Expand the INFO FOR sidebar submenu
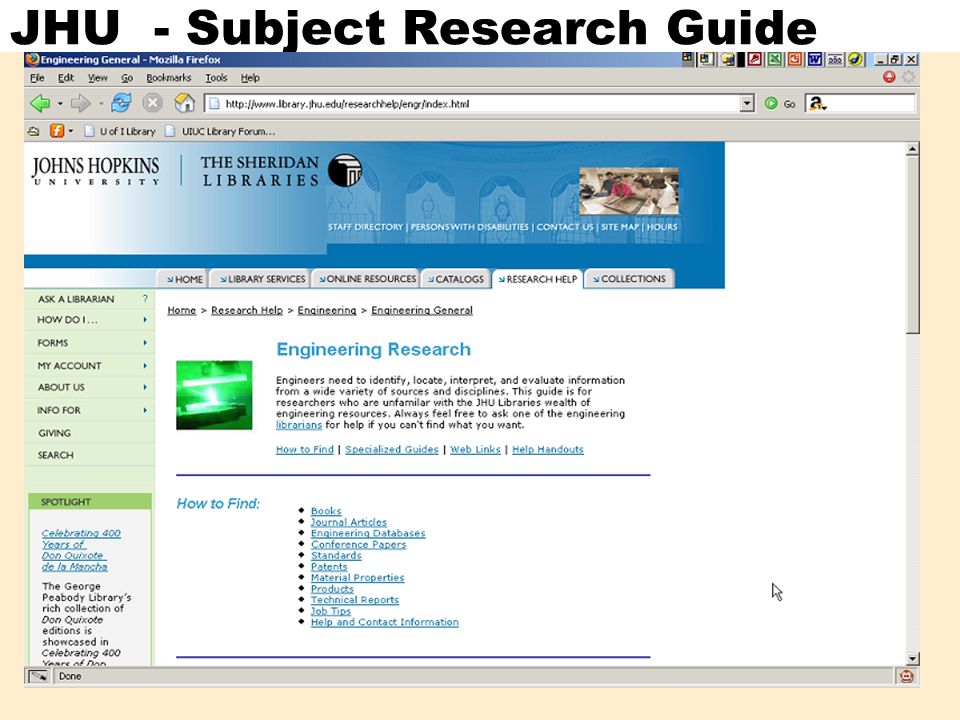Screen dimensions: 960x720 coord(145,410)
